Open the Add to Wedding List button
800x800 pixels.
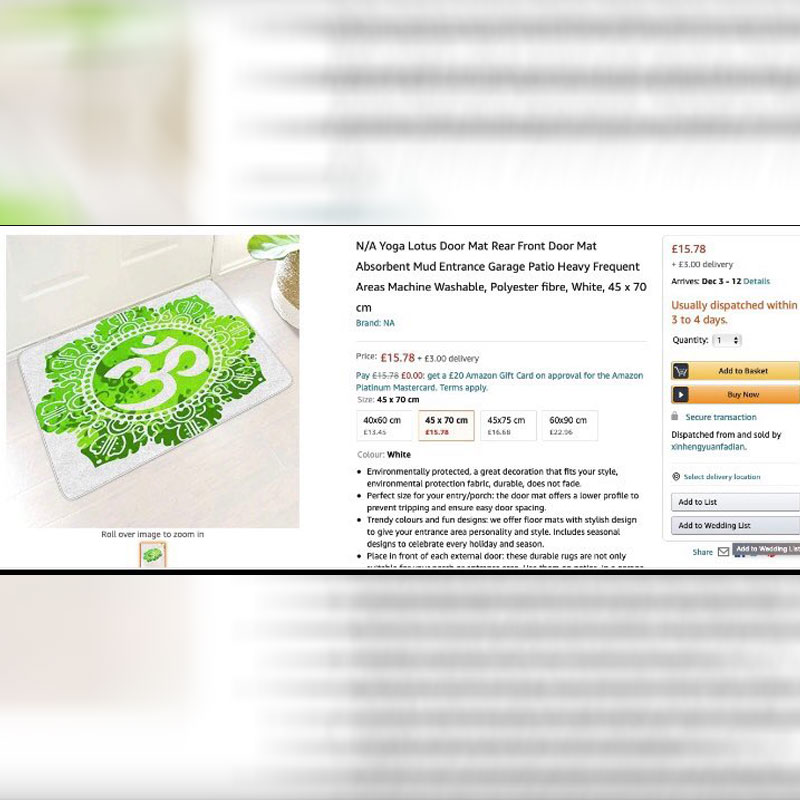(x=735, y=526)
